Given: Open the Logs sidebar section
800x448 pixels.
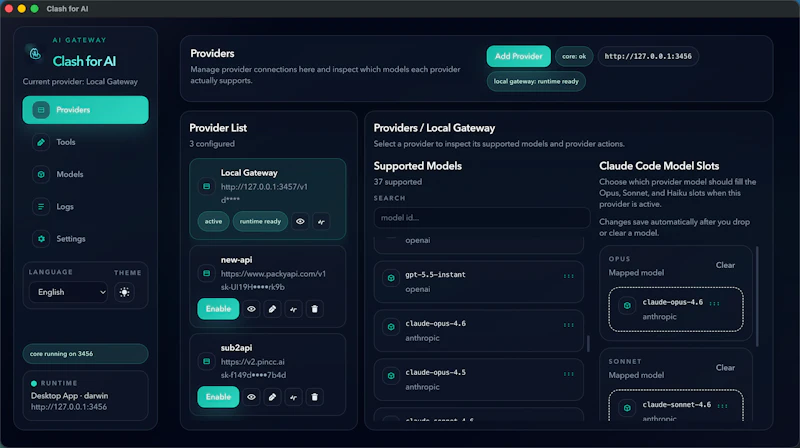Looking at the screenshot, I should 85,206.
